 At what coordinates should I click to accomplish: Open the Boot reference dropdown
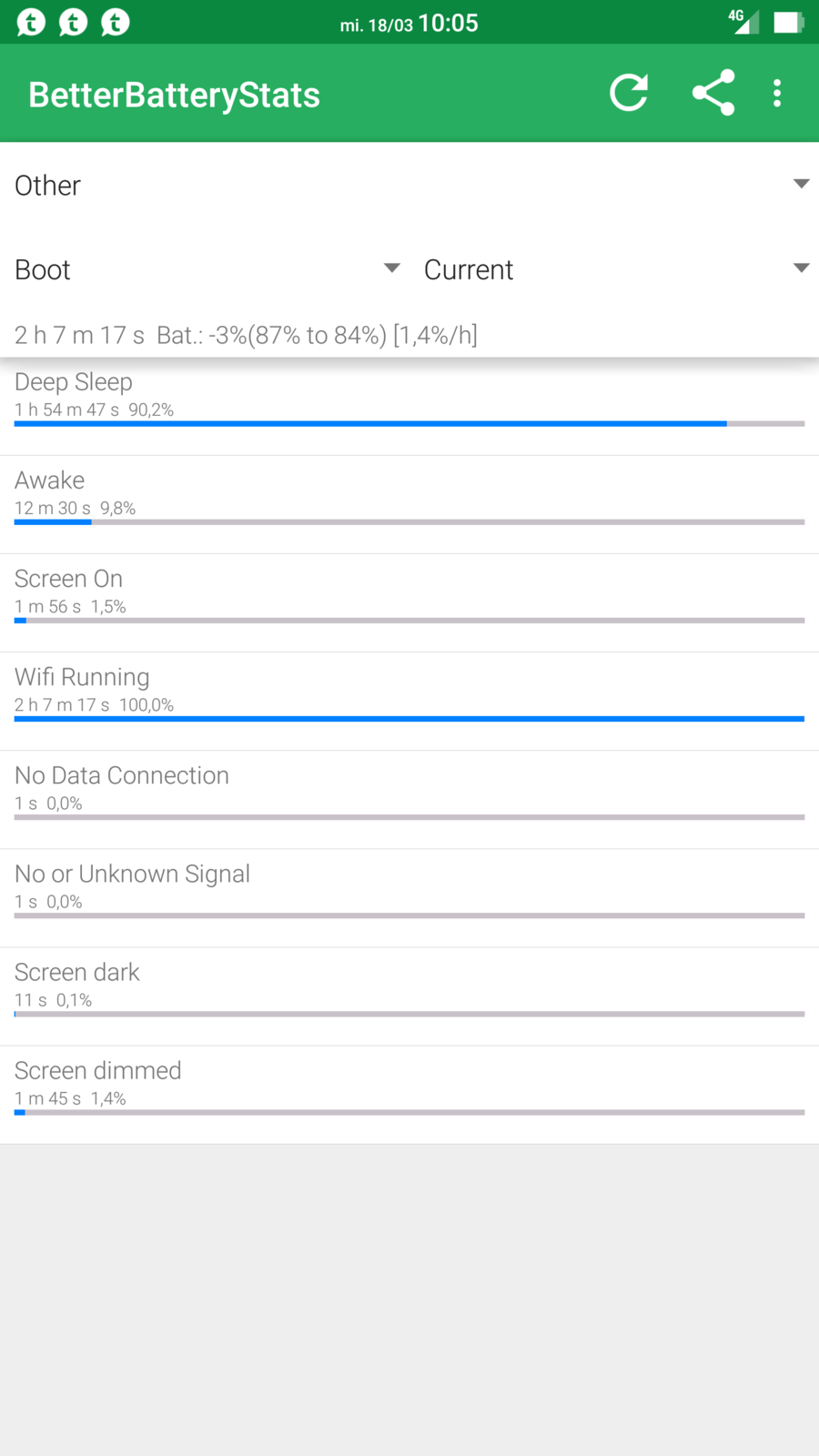point(207,269)
